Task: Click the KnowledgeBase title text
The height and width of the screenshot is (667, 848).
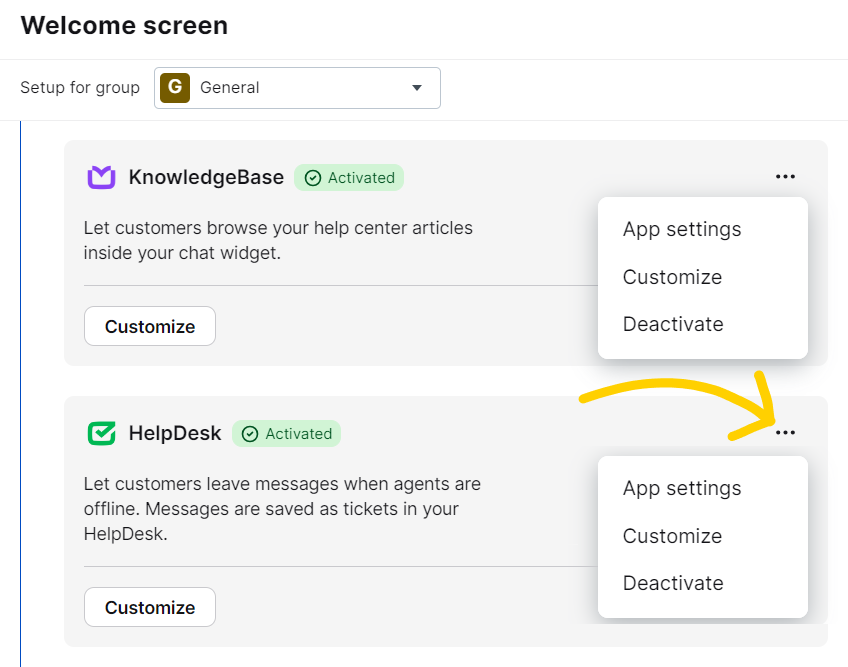Action: (x=206, y=177)
